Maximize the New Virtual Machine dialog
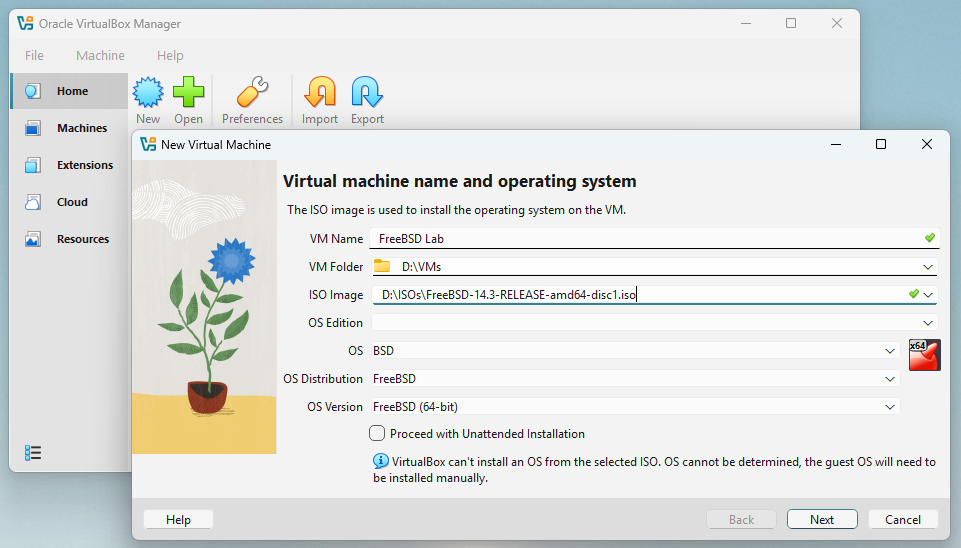 [881, 144]
